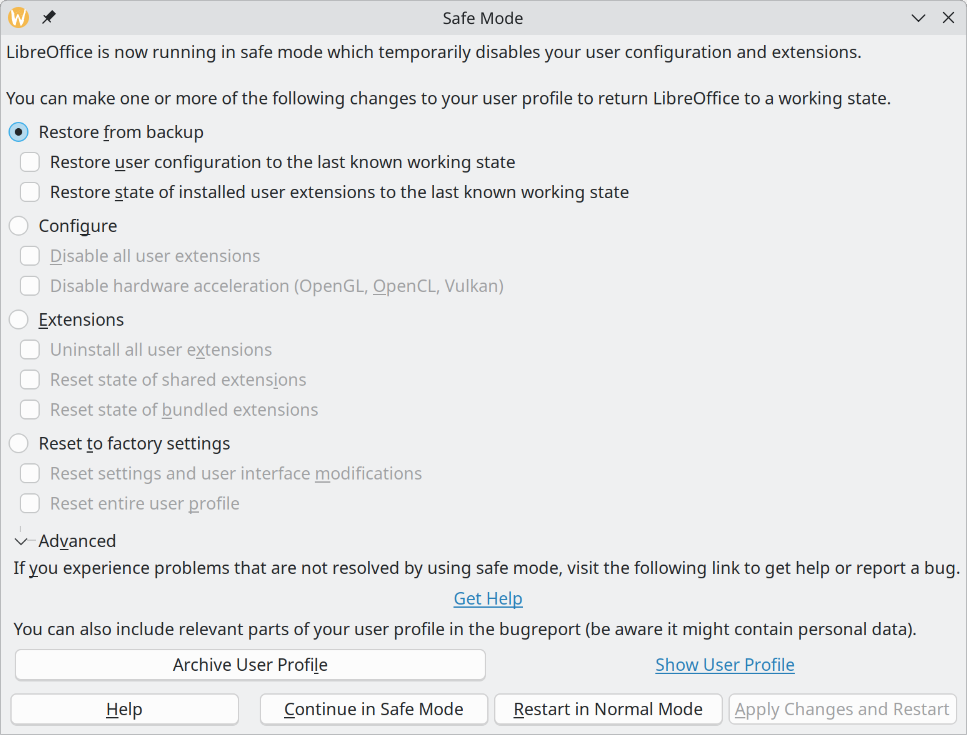
Task: Select Reset to factory settings option
Action: click(19, 444)
